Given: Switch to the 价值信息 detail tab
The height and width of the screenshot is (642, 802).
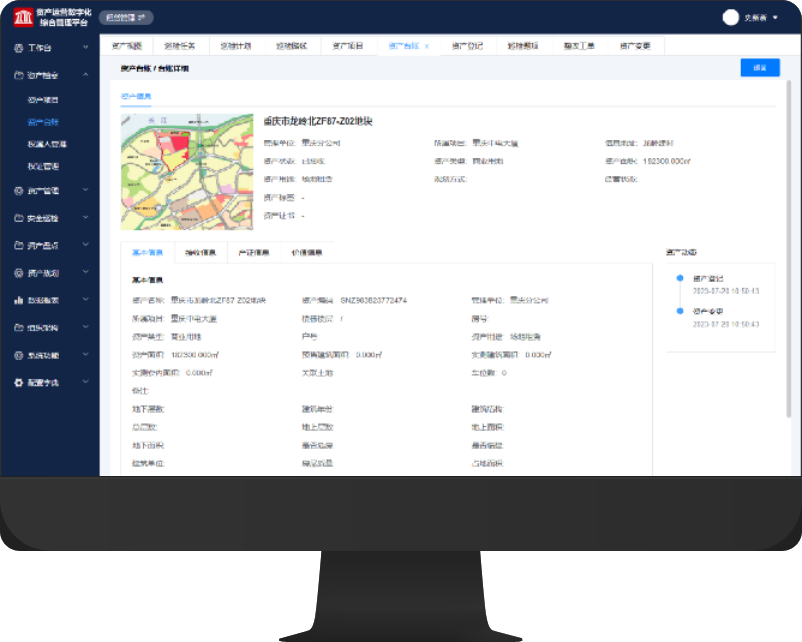Looking at the screenshot, I should coord(307,253).
